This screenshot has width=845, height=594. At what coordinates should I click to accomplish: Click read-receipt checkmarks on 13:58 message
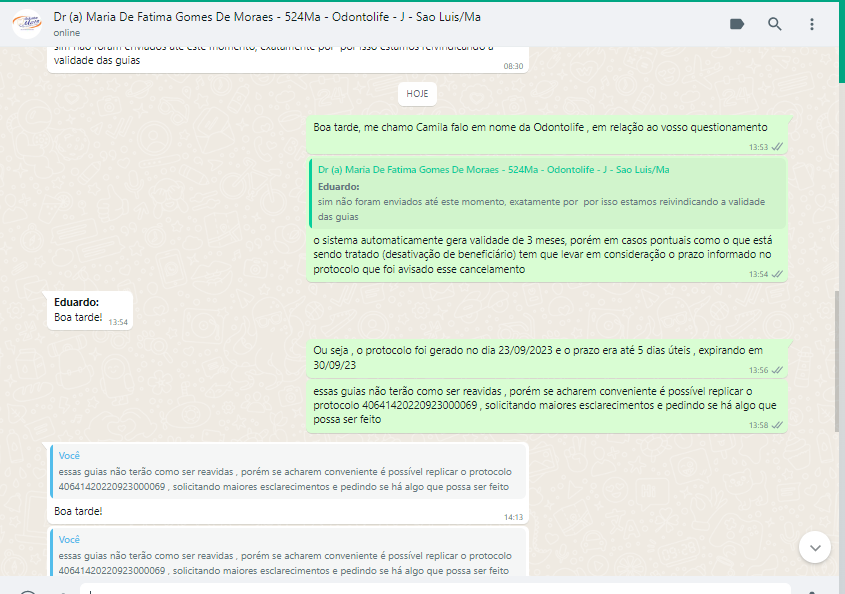click(x=777, y=425)
